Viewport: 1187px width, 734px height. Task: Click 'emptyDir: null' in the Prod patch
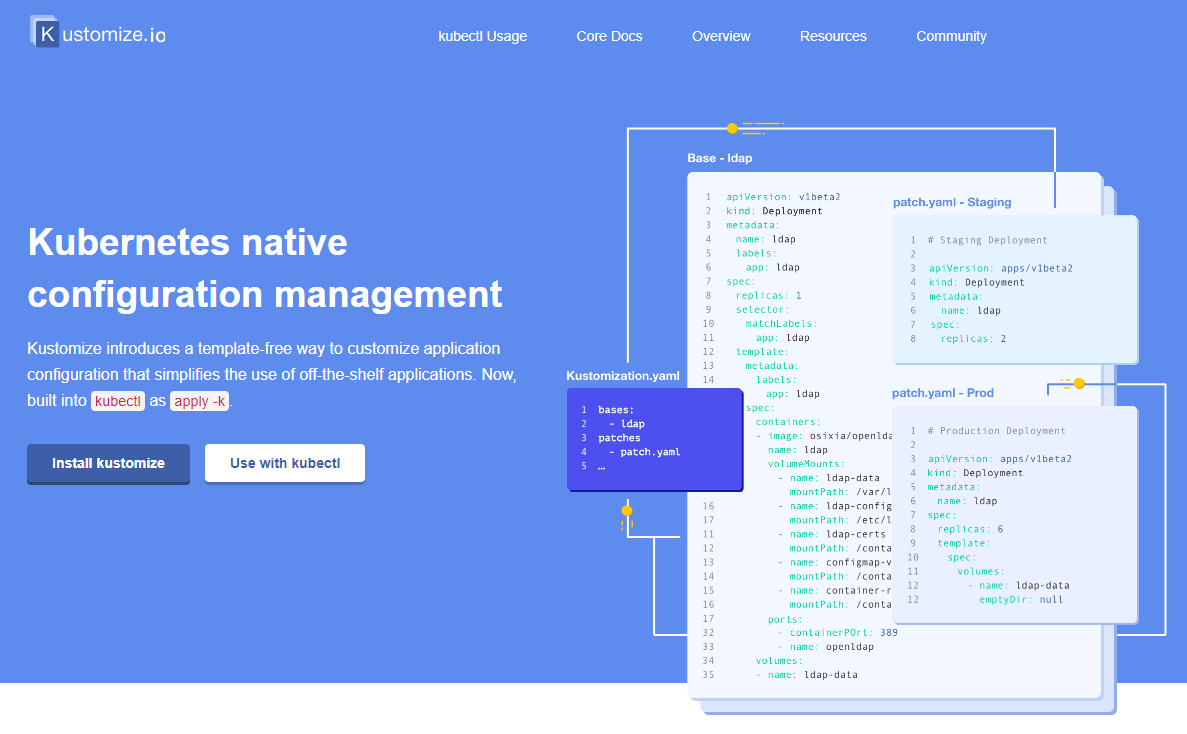(x=1020, y=600)
